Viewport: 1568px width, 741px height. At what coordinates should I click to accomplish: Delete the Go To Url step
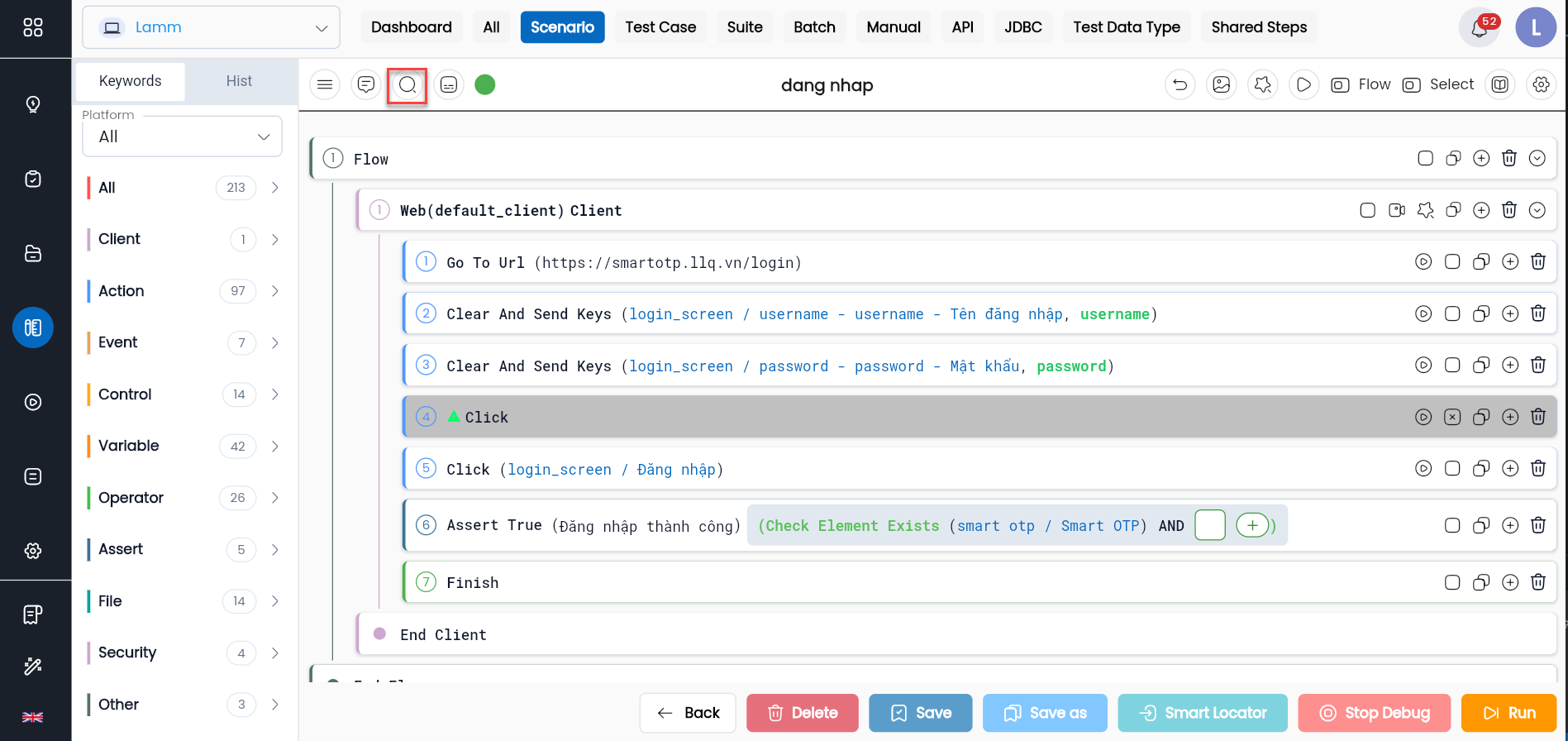1538,261
